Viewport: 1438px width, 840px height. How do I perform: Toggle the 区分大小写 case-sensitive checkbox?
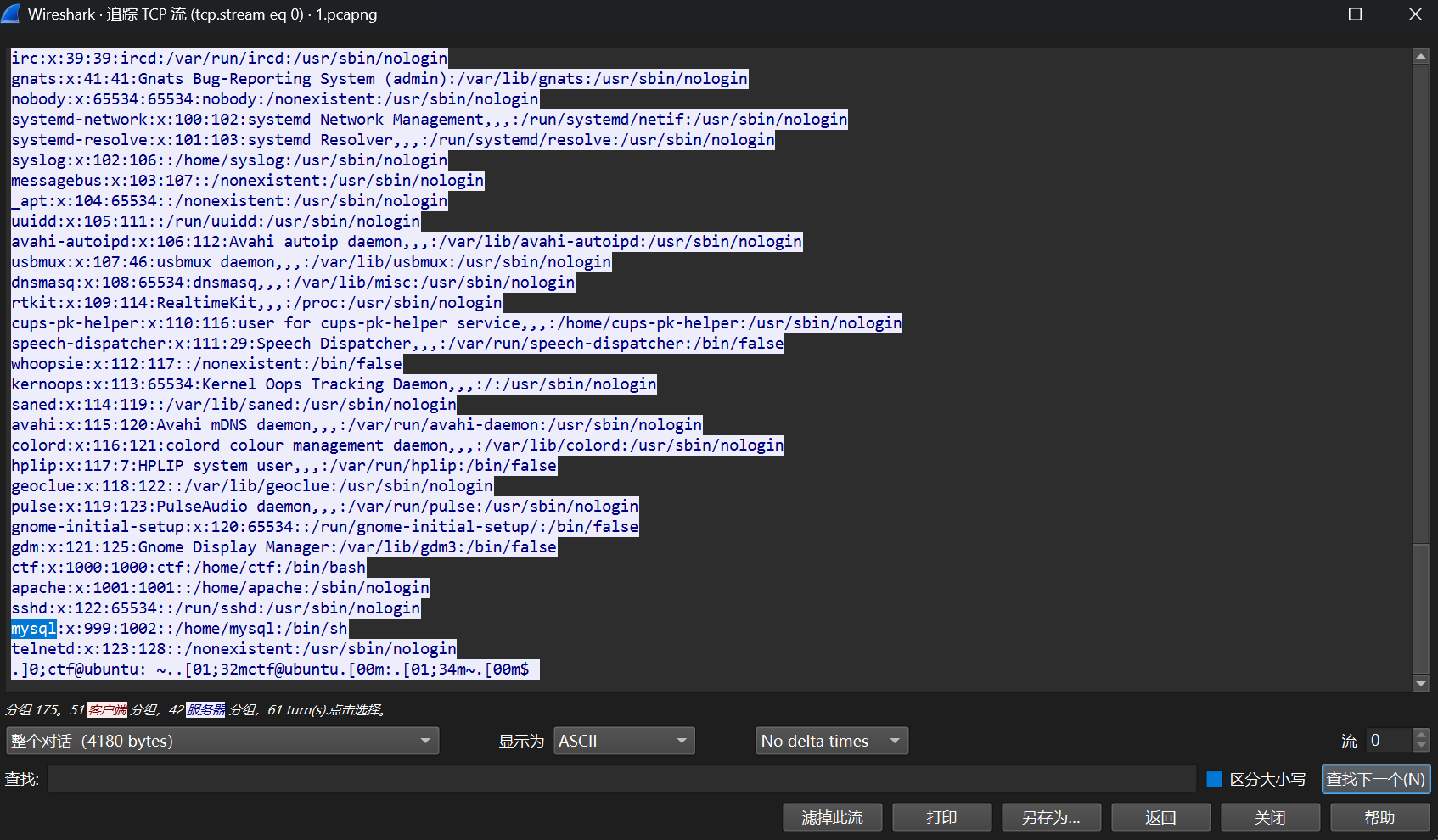coord(1214,779)
